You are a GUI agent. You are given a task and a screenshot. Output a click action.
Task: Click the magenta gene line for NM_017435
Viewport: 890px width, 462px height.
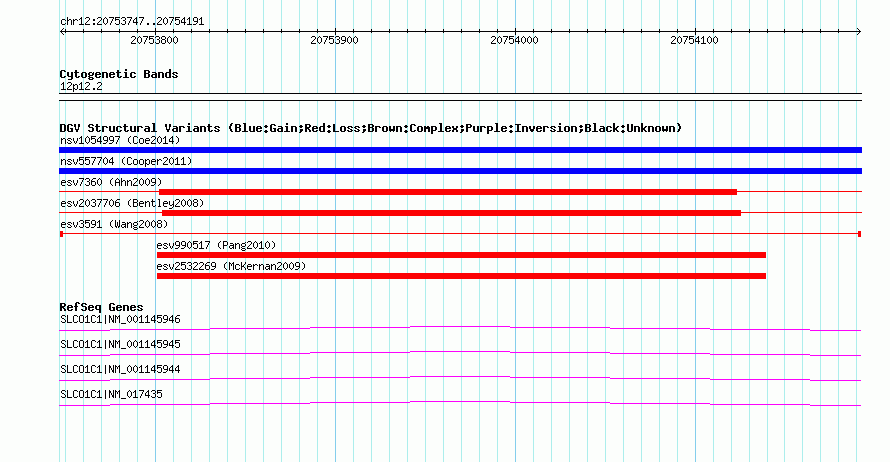[x=460, y=403]
